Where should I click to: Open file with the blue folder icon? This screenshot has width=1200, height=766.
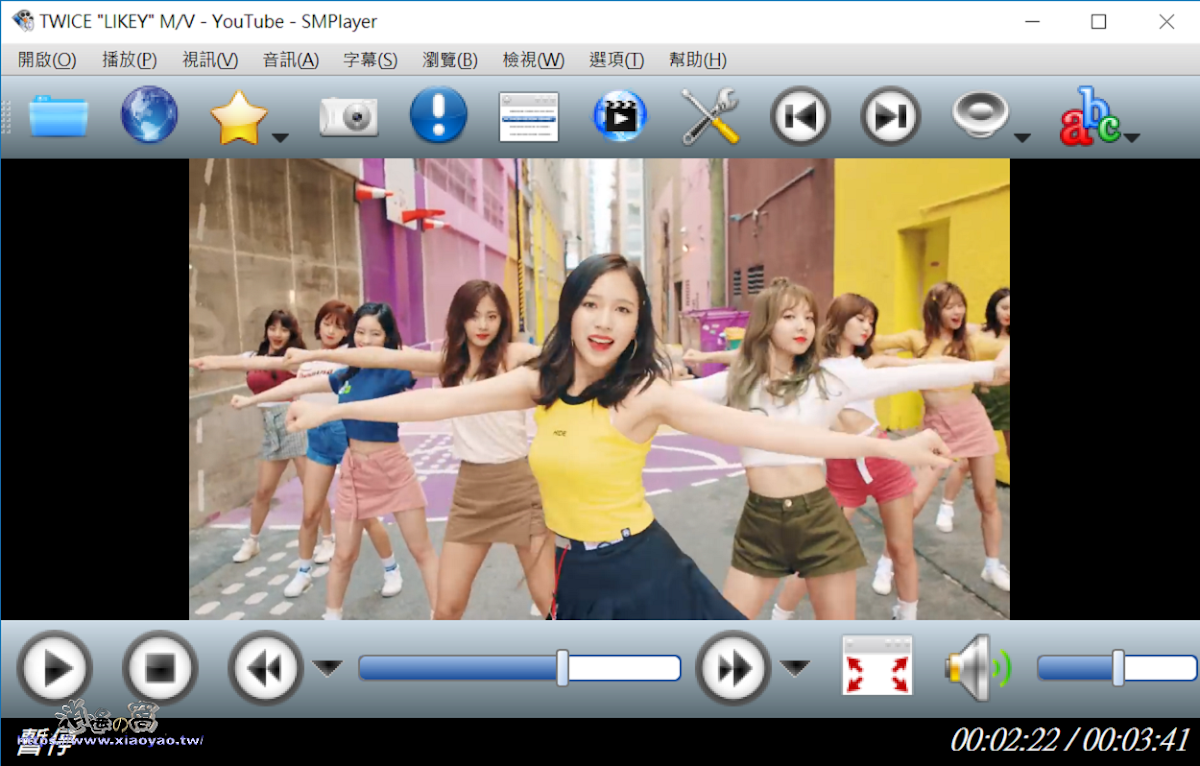[x=58, y=116]
